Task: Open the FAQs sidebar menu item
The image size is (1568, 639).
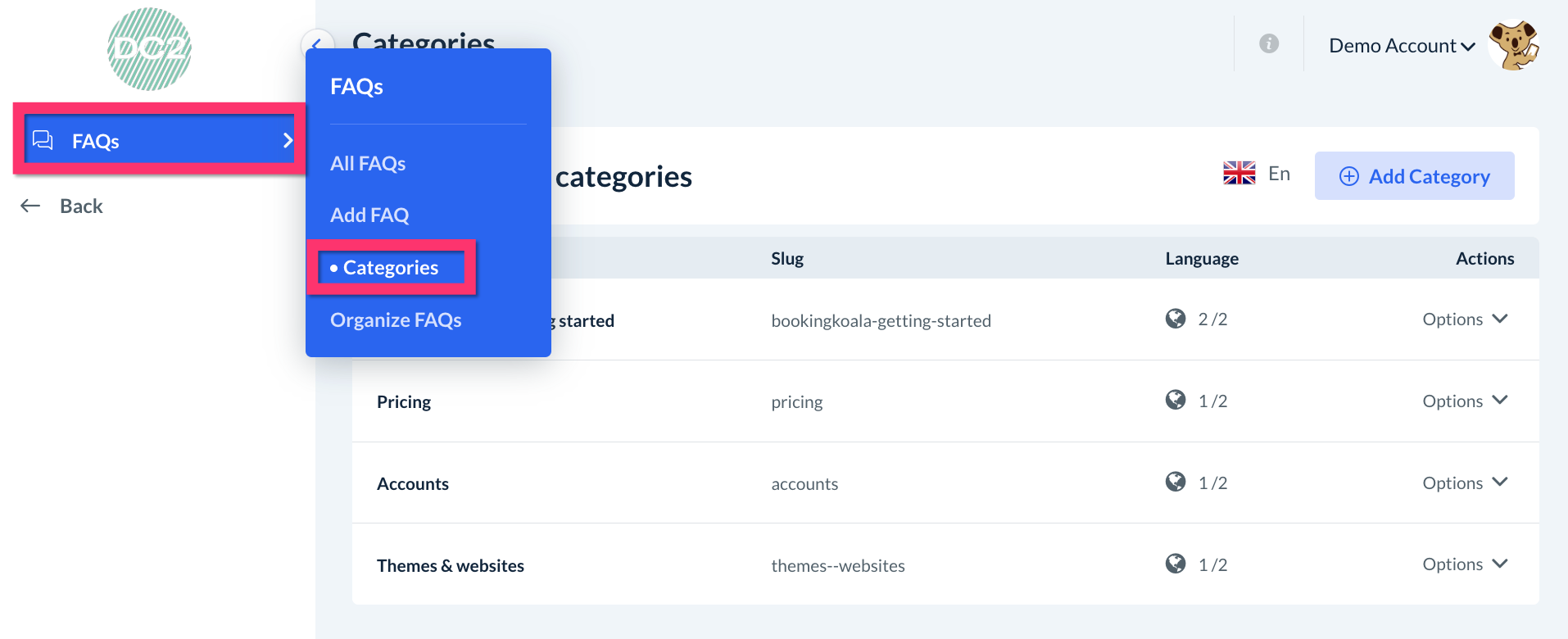Action: tap(159, 141)
